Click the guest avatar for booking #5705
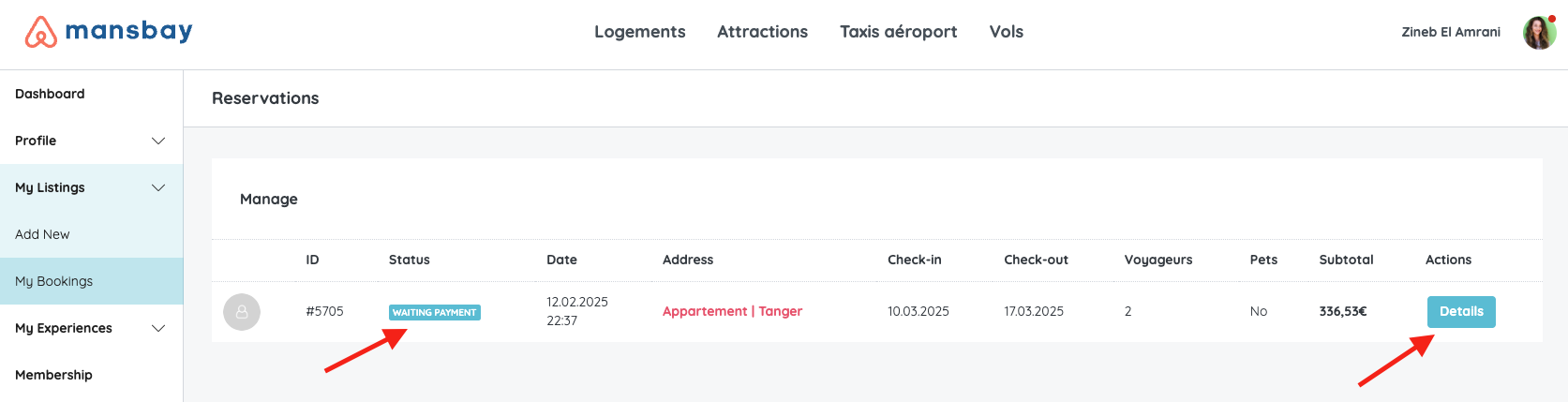This screenshot has height=402, width=1568. (242, 312)
